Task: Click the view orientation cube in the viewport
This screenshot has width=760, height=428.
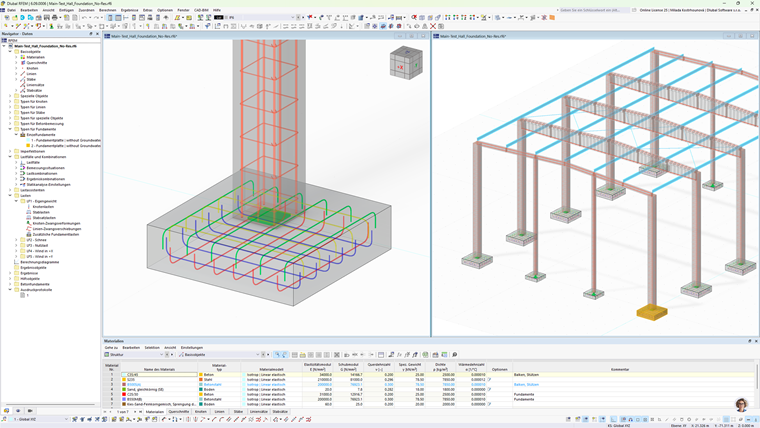Action: pyautogui.click(x=406, y=63)
